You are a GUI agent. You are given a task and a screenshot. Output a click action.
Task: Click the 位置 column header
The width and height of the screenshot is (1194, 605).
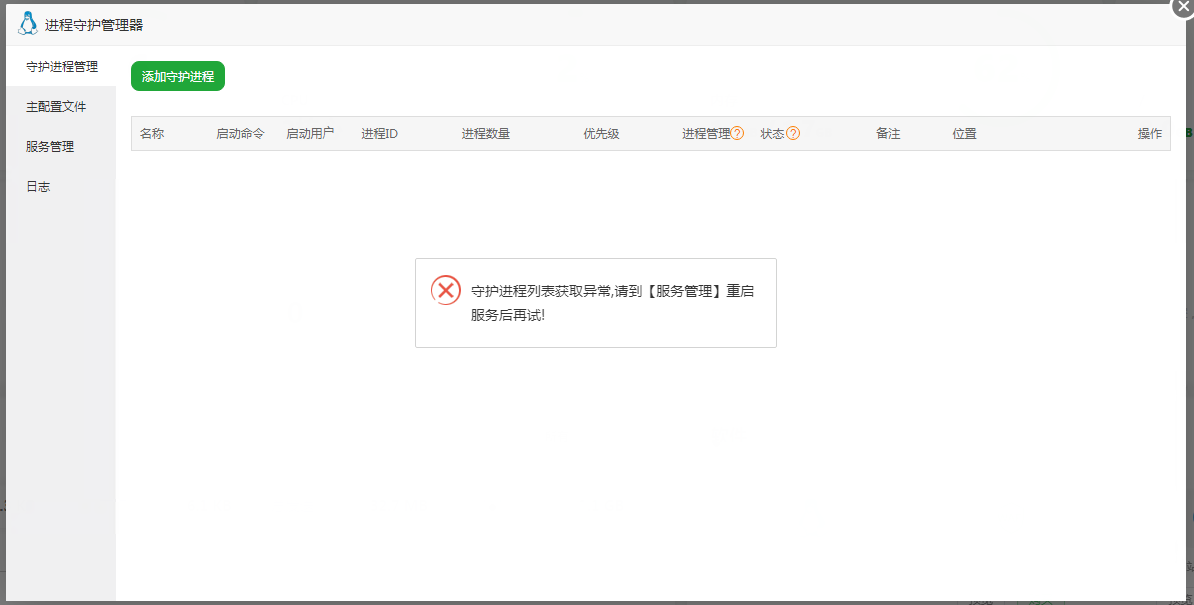(x=964, y=133)
